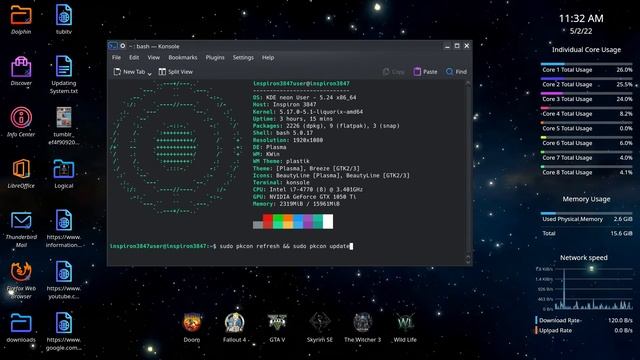Open the Plugins menu in Konsole
Screen dimensions: 640x360
[215, 58]
